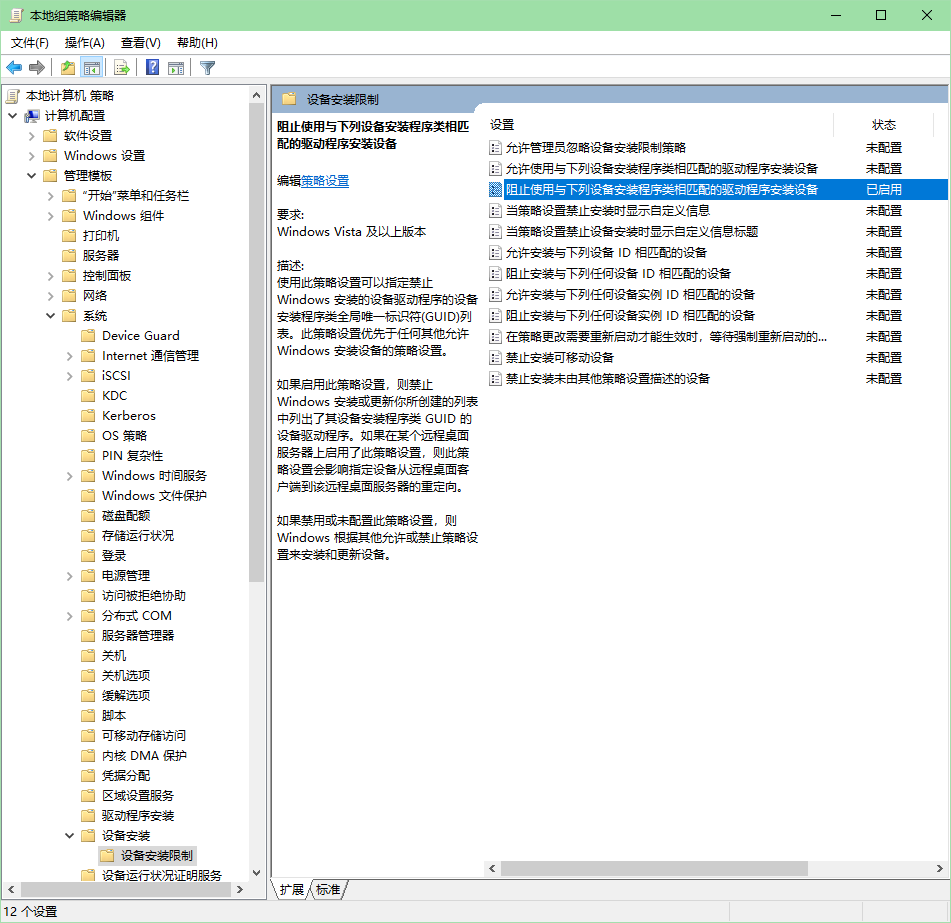Toggle the show/hide action pane icon

[x=176, y=67]
